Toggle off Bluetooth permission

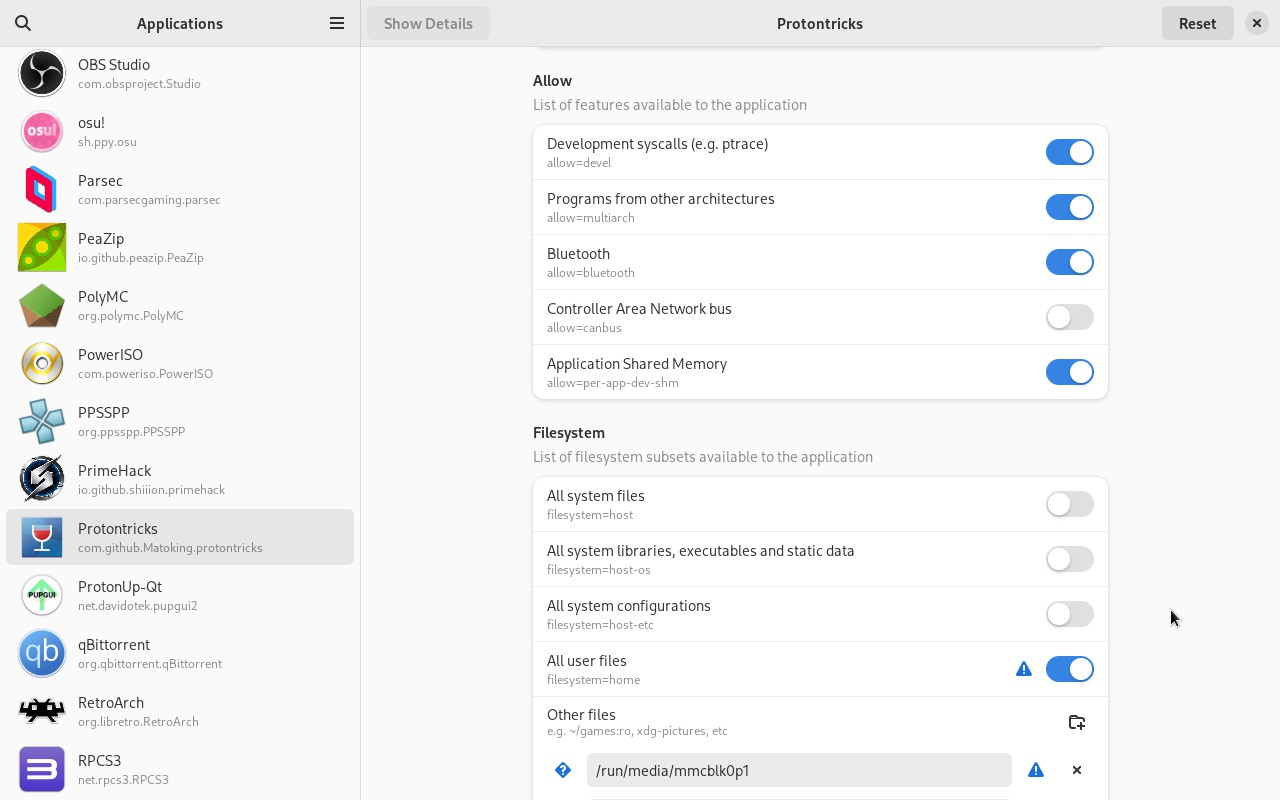coord(1069,262)
